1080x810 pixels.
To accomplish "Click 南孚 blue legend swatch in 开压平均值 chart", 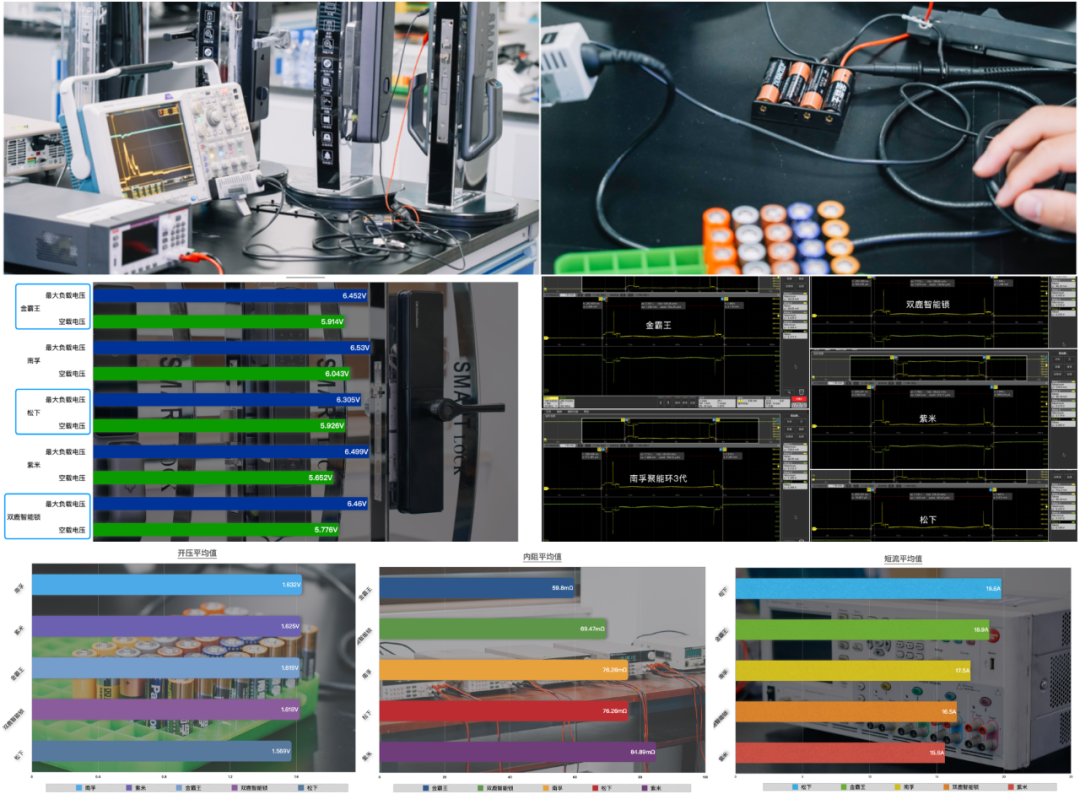I will (79, 788).
